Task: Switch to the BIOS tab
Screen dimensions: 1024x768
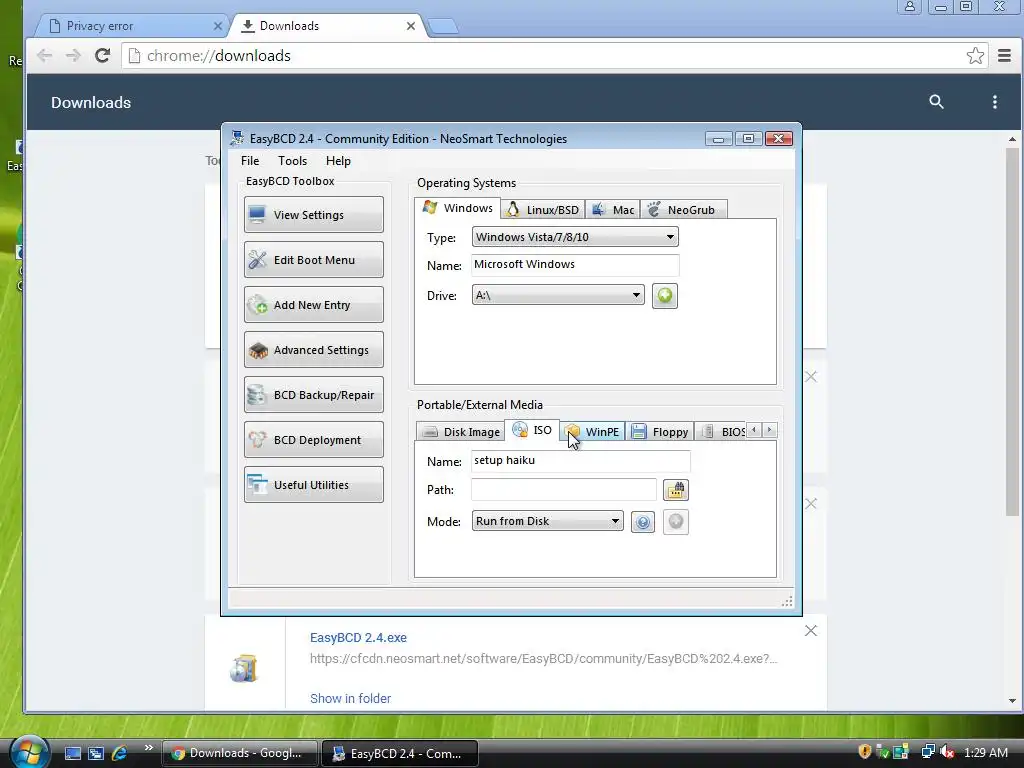Action: pyautogui.click(x=722, y=432)
